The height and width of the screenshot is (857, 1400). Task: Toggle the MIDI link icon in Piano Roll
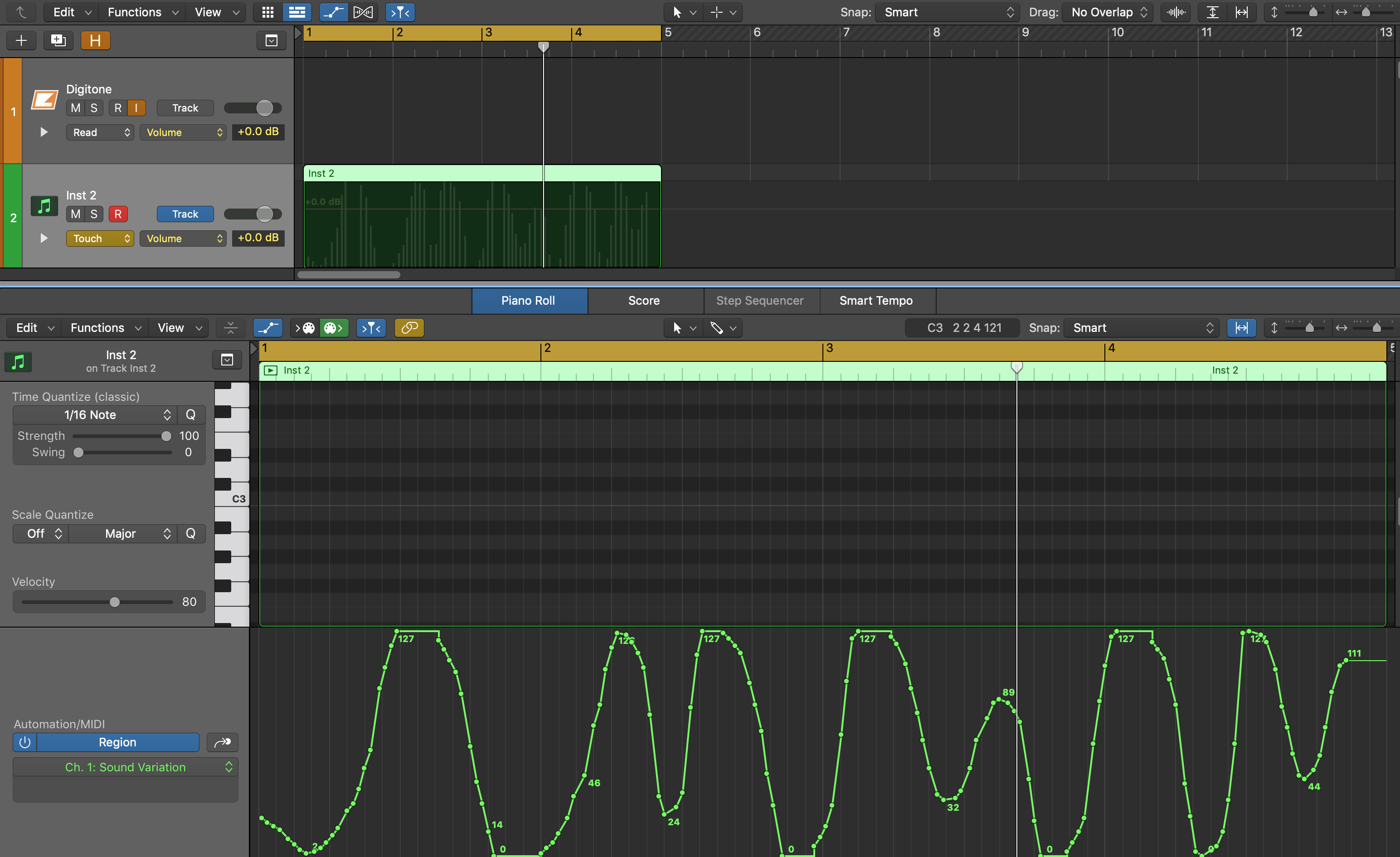click(x=409, y=328)
